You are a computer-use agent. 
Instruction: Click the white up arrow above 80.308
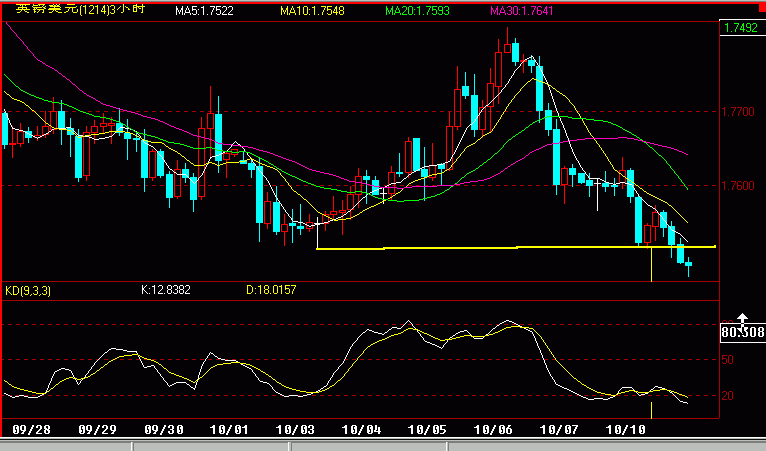point(742,320)
